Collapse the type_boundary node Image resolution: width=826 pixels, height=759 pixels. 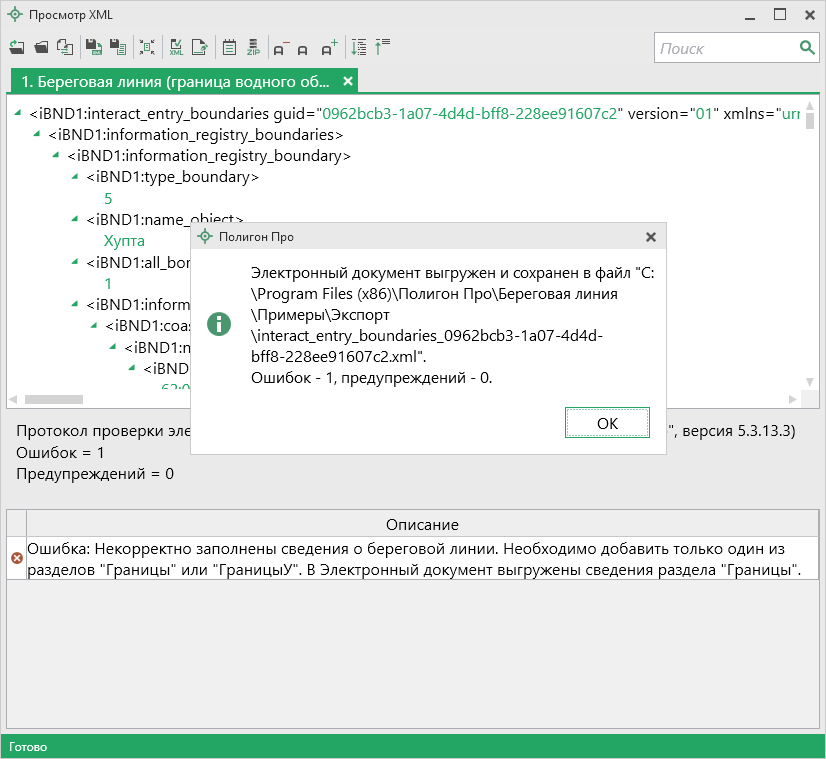[76, 177]
